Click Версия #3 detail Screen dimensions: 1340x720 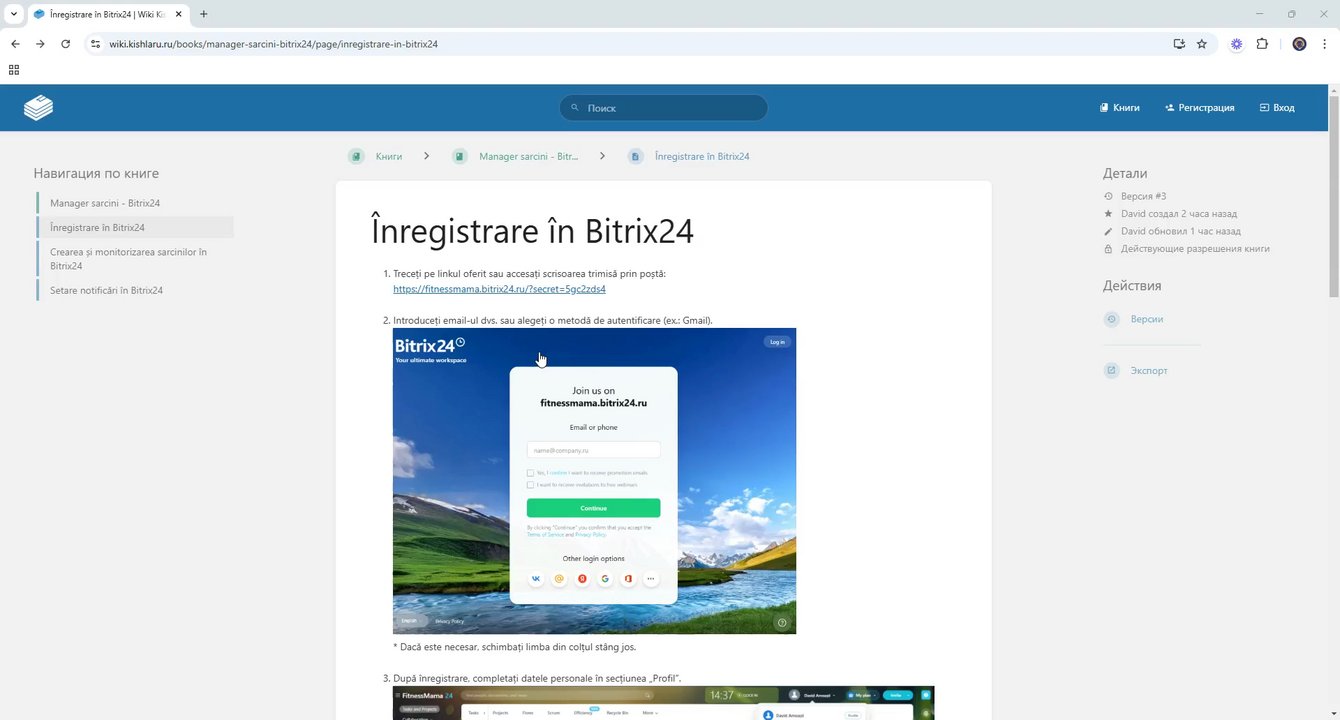[x=1143, y=196]
